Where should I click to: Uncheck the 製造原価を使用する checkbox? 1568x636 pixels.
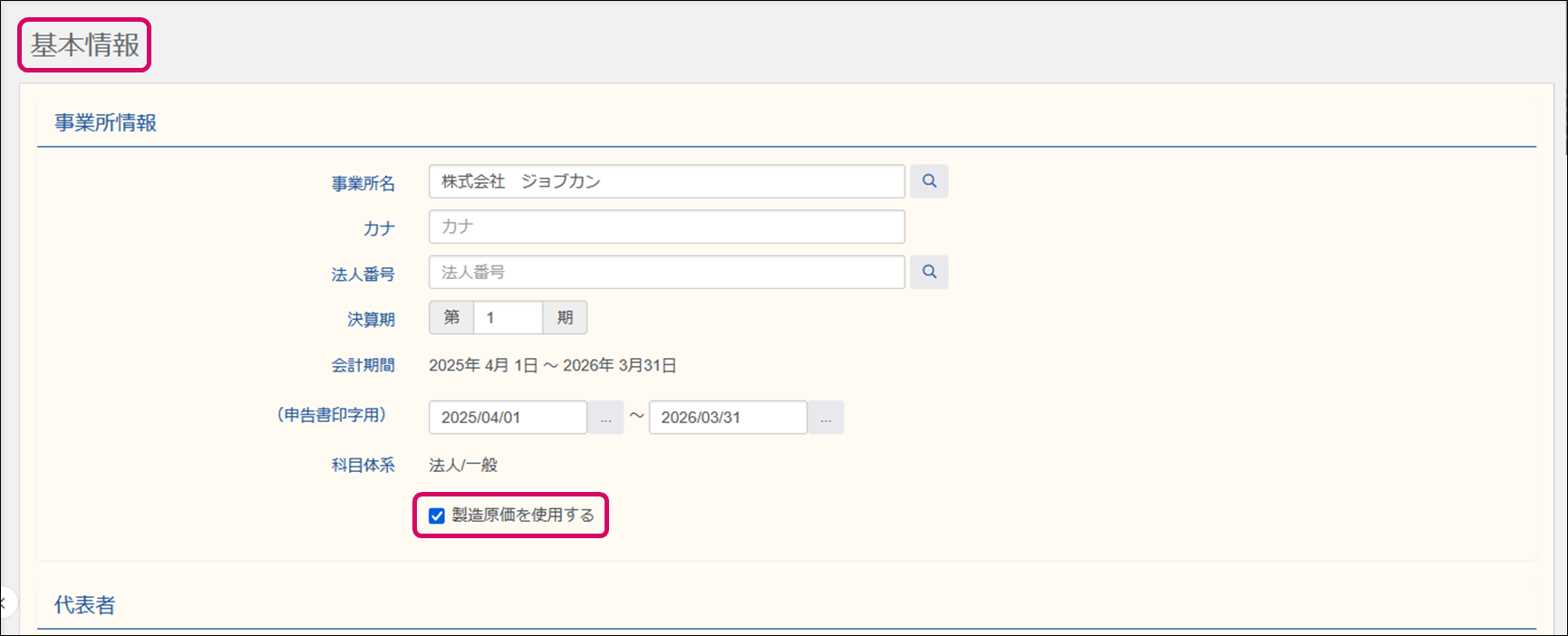[437, 516]
